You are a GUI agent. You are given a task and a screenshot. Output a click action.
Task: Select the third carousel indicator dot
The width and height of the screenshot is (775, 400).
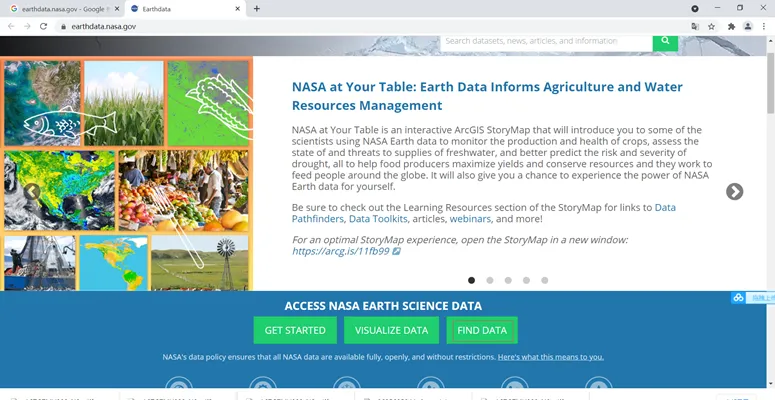click(508, 280)
